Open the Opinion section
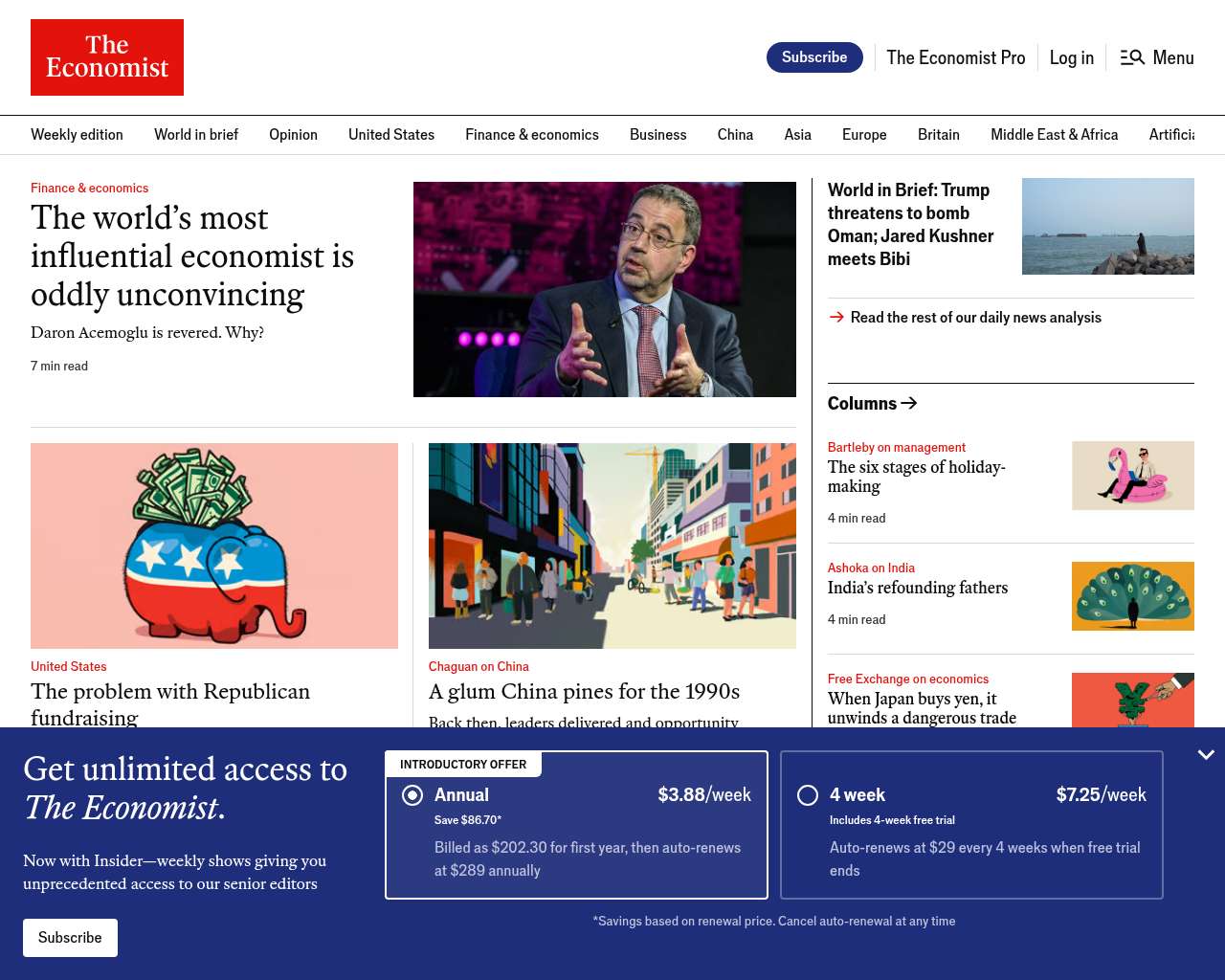 [293, 135]
